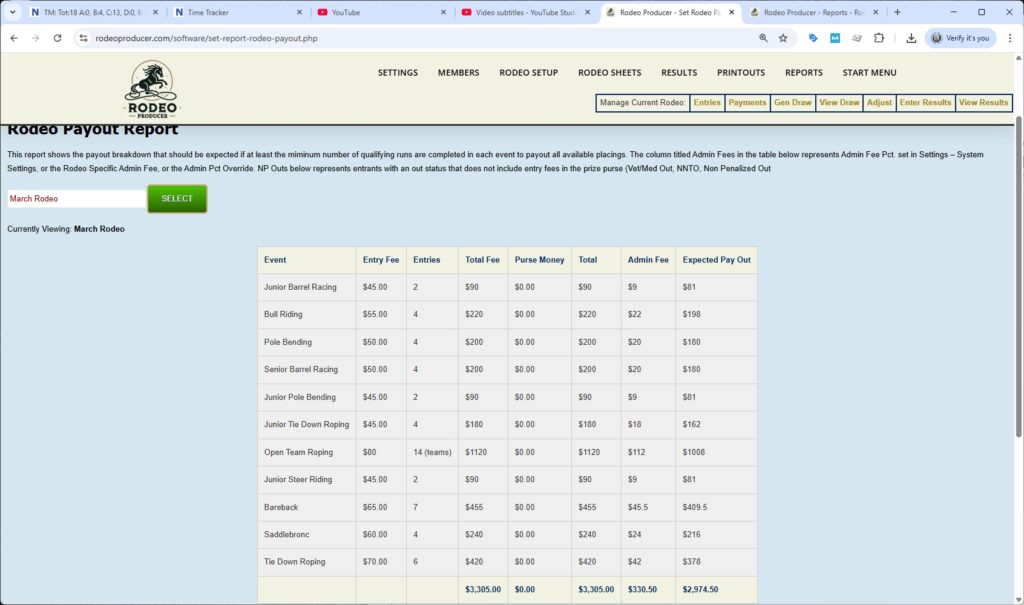Reload the Rodeo Payout Report page

pyautogui.click(x=58, y=38)
